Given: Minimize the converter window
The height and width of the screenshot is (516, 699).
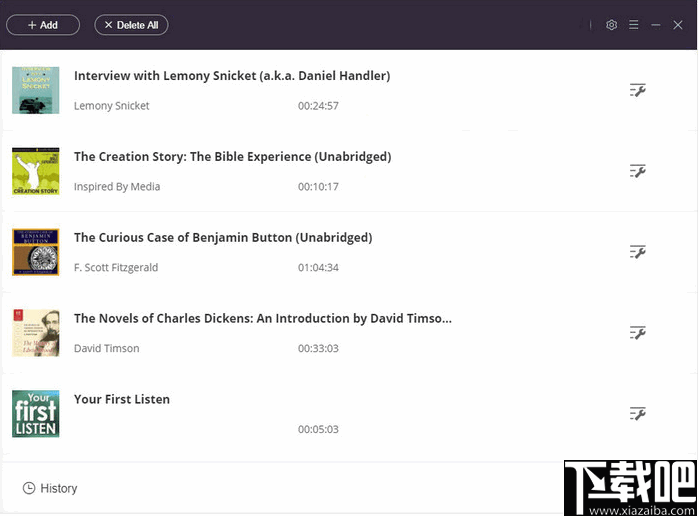Looking at the screenshot, I should pyautogui.click(x=655, y=25).
